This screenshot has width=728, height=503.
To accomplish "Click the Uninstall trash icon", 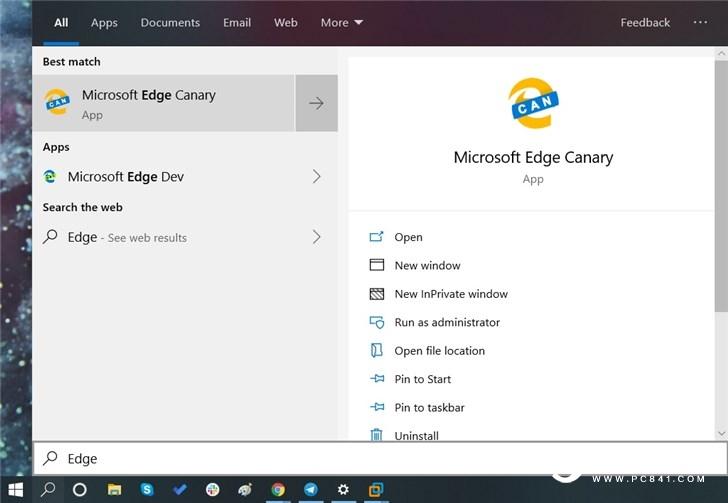I will tap(377, 435).
